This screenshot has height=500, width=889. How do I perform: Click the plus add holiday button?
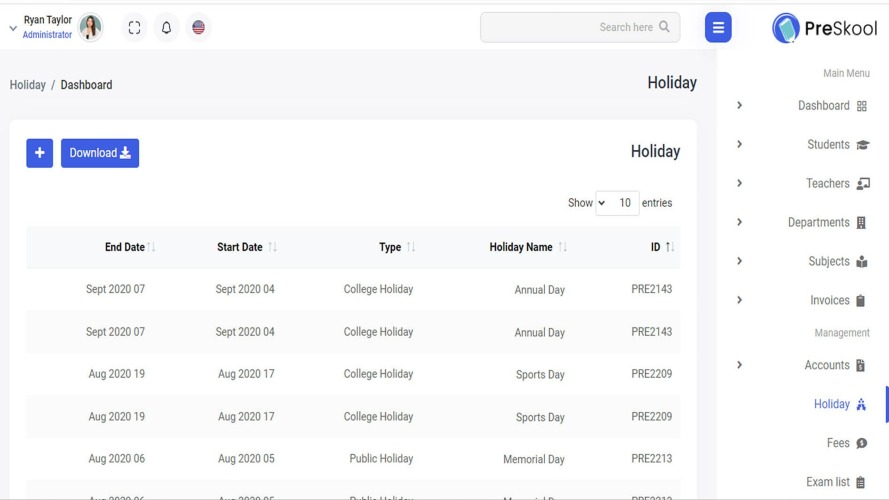point(40,153)
